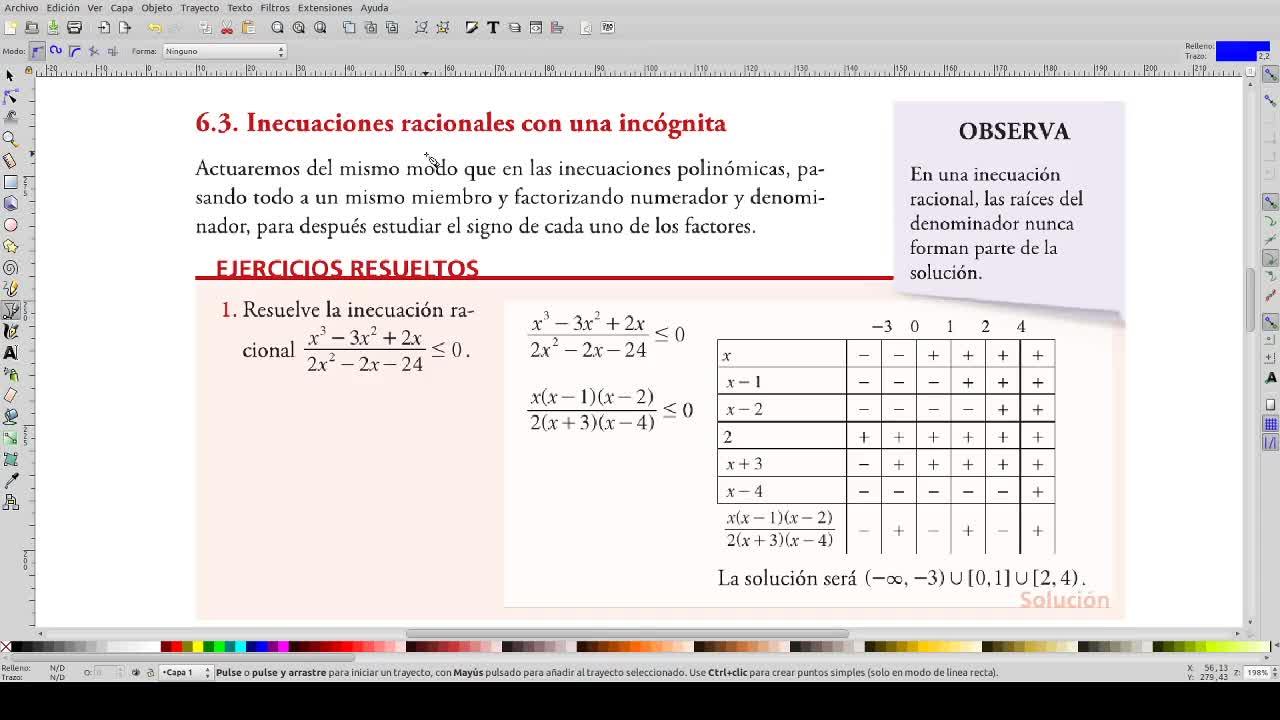Screen dimensions: 1280x720
Task: Select the Rectangle tool
Action: pos(10,182)
